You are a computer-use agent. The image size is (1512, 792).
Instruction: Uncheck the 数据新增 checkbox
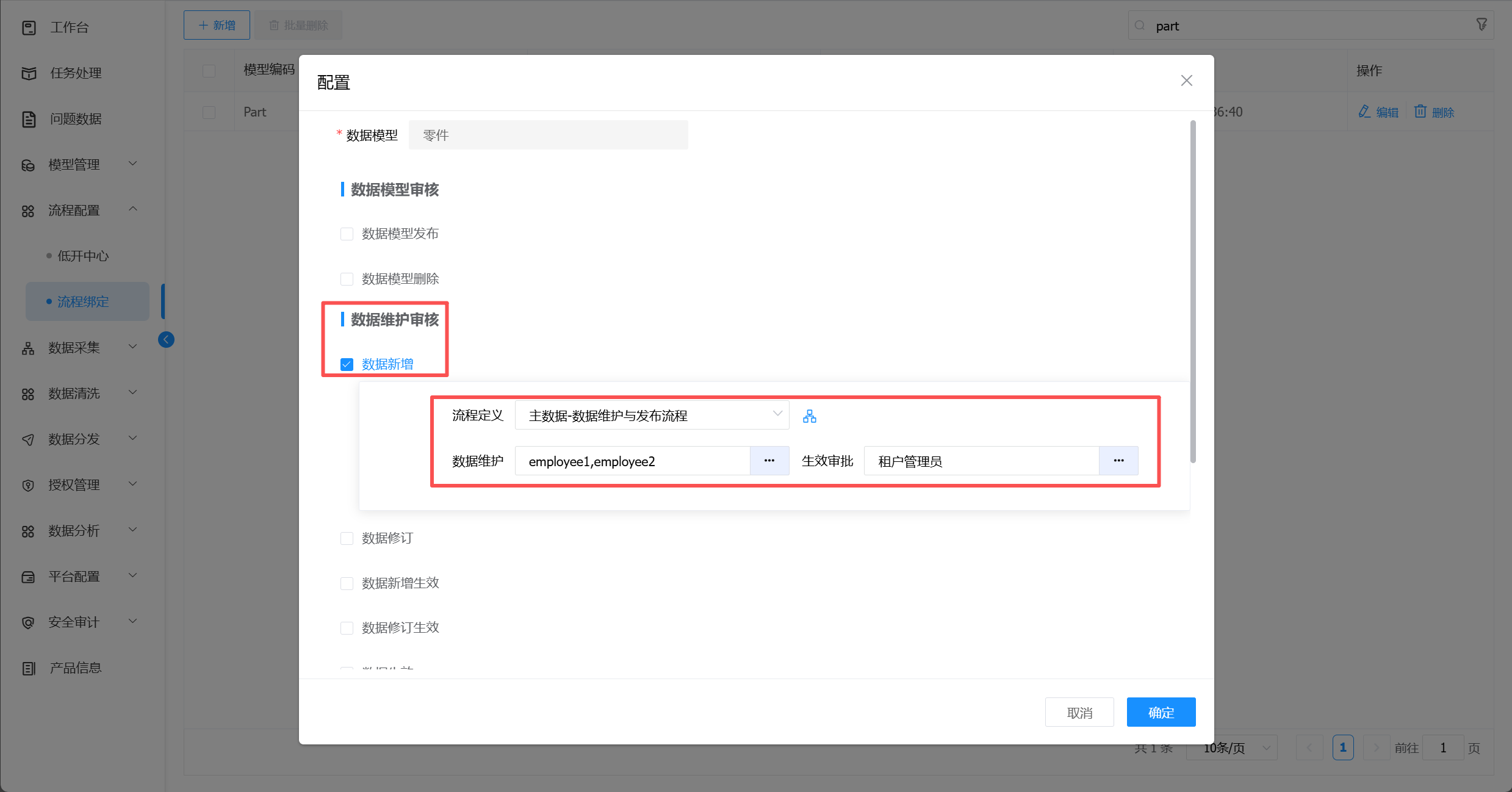coord(347,364)
